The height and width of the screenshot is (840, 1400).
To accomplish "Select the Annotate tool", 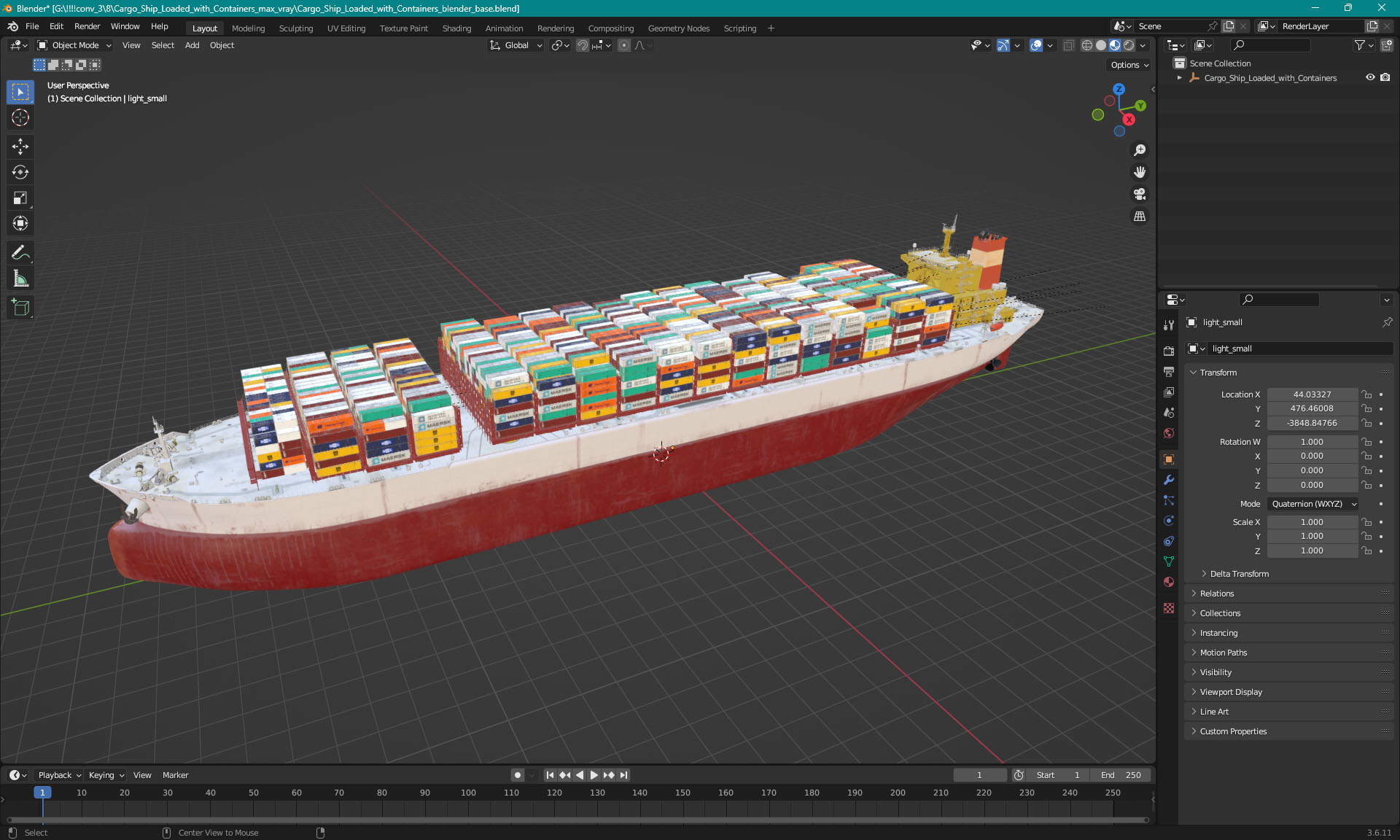I will tap(20, 253).
